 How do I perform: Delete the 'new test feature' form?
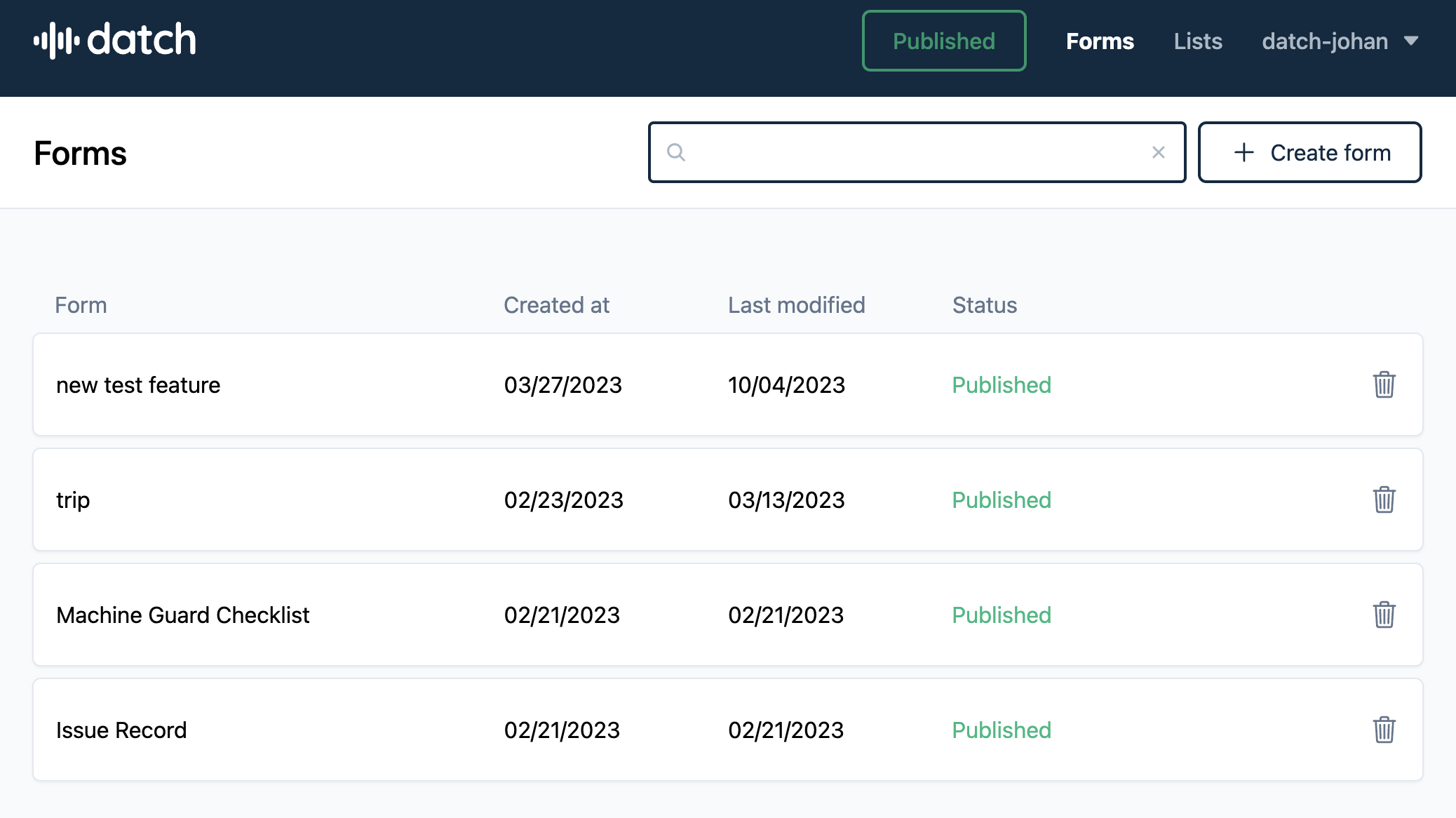pos(1384,384)
